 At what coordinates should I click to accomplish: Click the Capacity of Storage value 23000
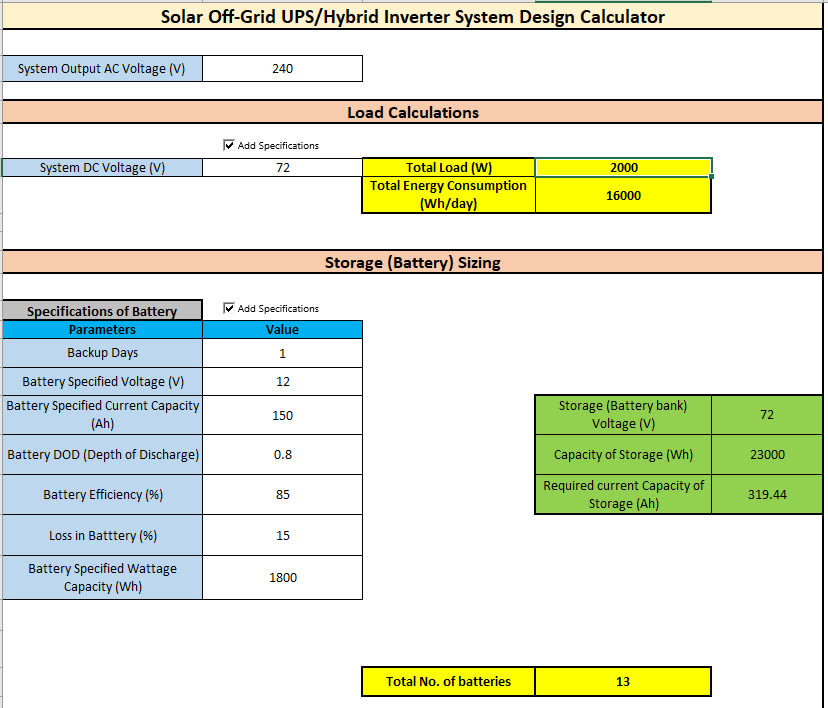click(767, 455)
